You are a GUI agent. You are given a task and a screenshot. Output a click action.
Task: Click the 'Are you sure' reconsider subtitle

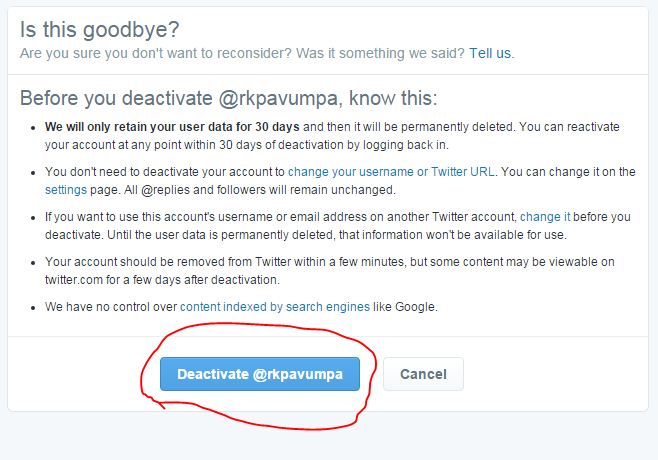[242, 53]
